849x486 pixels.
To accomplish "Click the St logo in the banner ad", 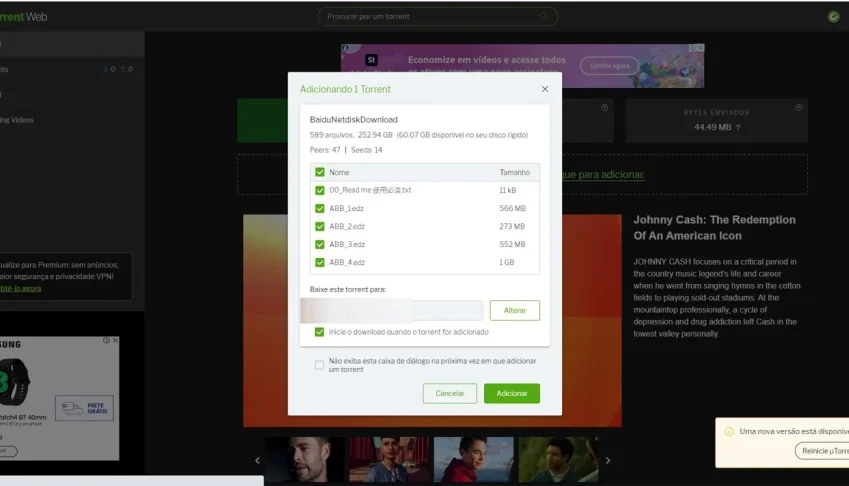I will [371, 60].
